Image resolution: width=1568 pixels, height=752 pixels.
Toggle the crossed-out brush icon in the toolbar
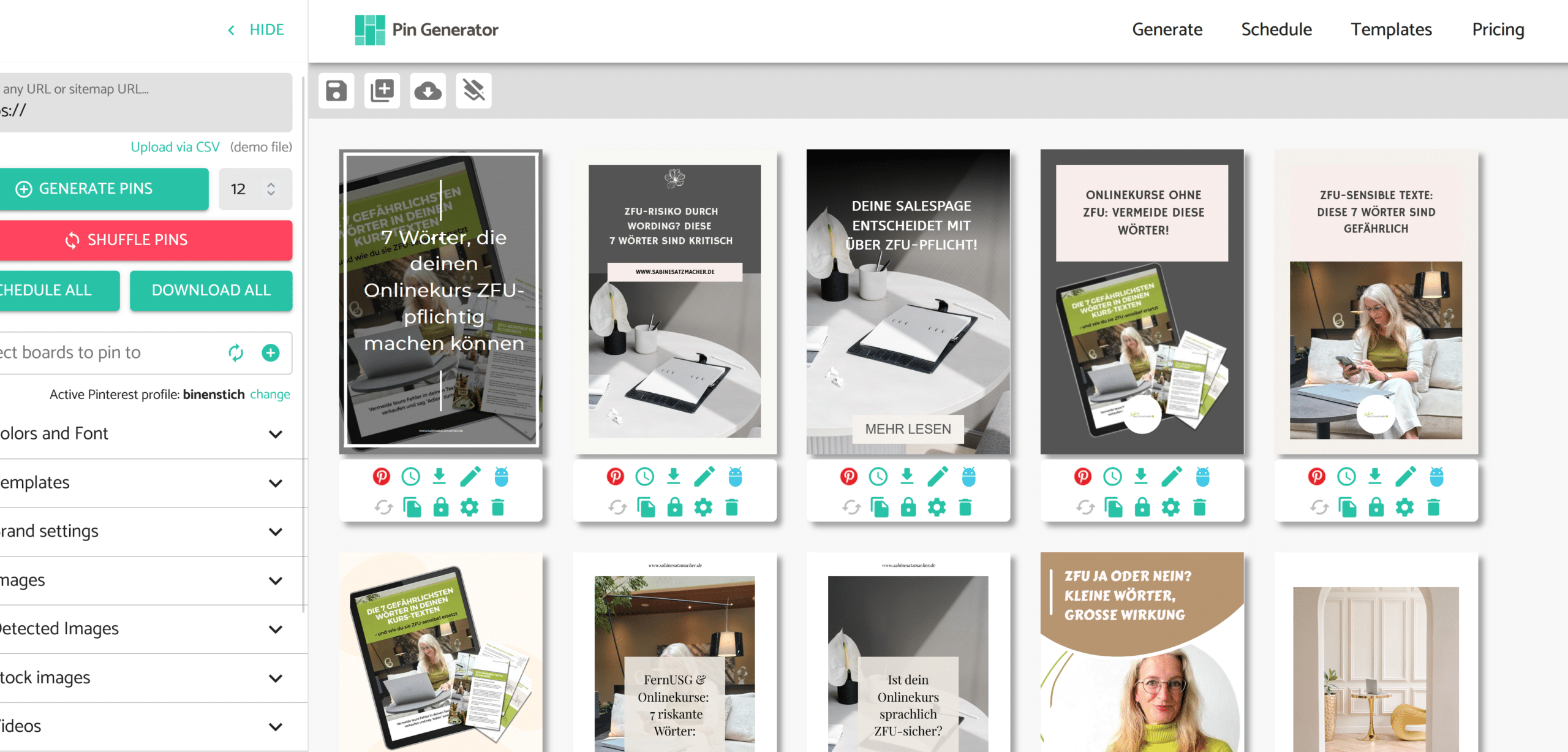click(473, 91)
